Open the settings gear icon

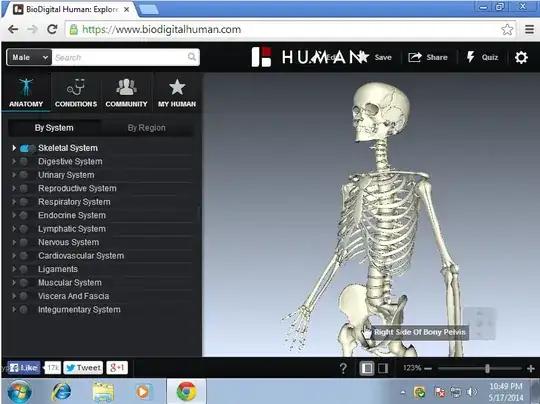[521, 57]
